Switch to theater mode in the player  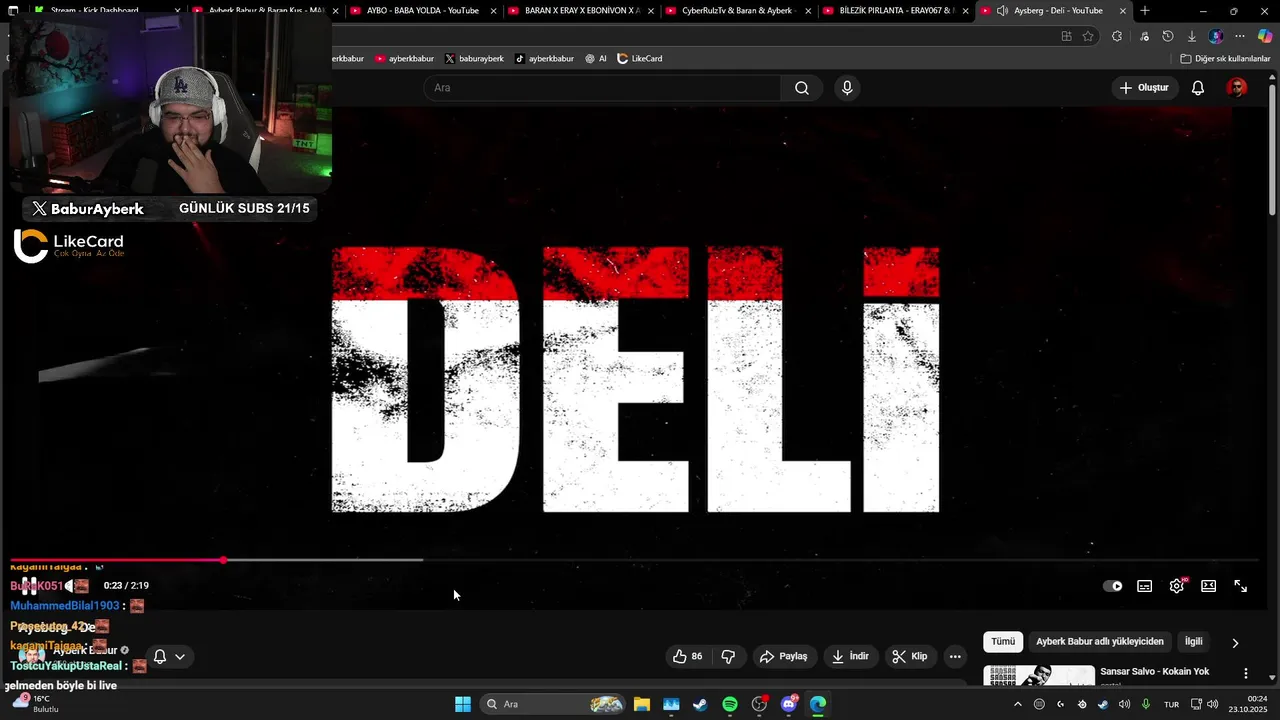click(x=1209, y=586)
